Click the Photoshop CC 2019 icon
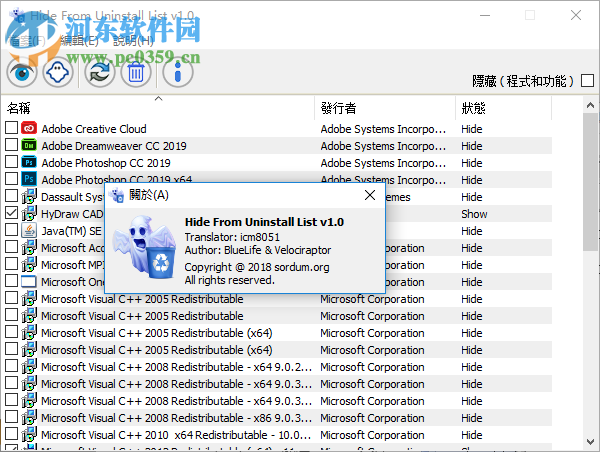This screenshot has height=452, width=600. click(x=29, y=163)
